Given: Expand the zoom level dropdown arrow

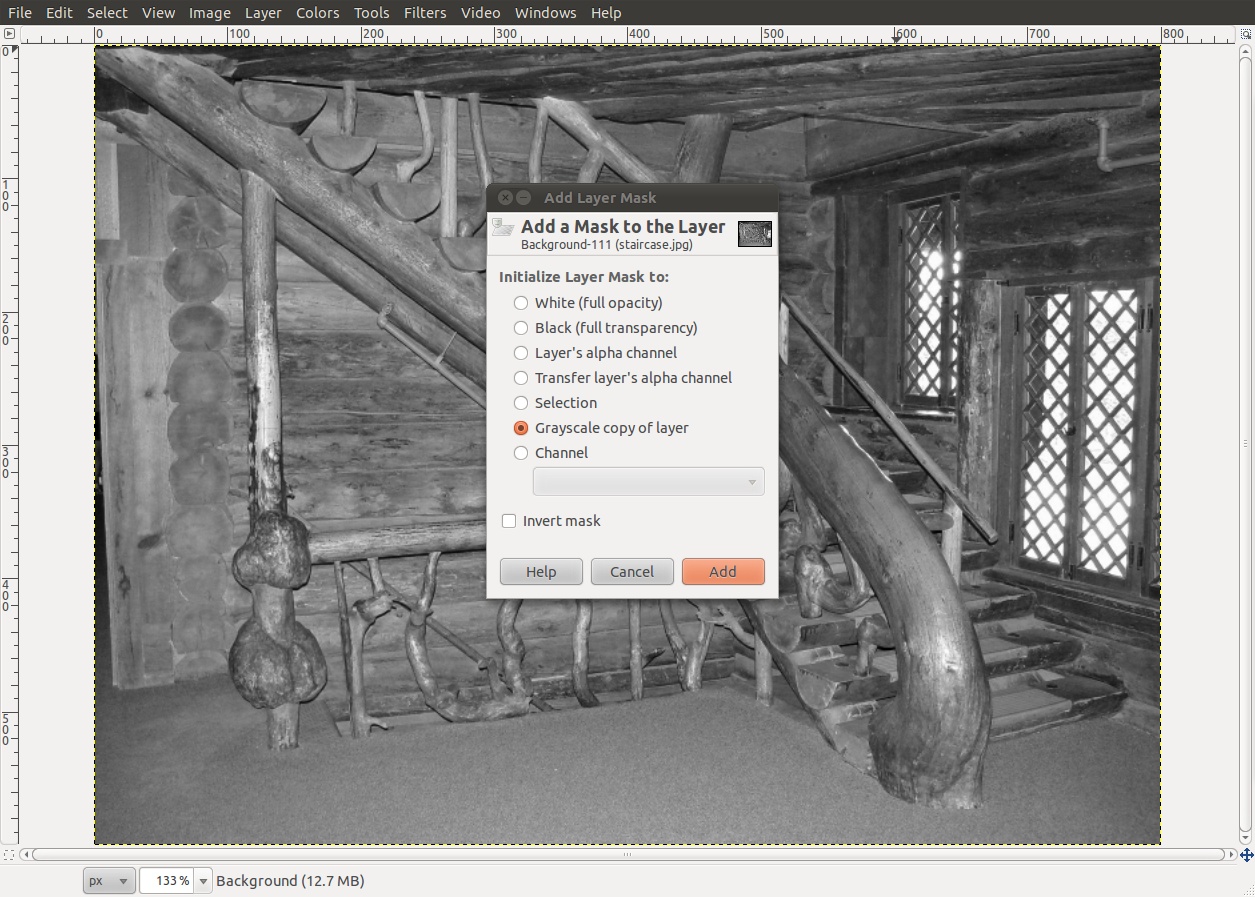Looking at the screenshot, I should point(204,881).
